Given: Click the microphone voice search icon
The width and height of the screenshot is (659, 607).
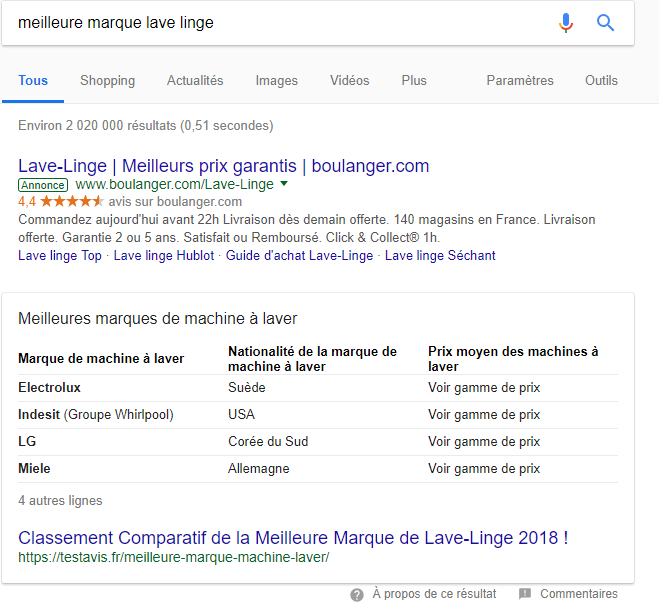Looking at the screenshot, I should [566, 23].
